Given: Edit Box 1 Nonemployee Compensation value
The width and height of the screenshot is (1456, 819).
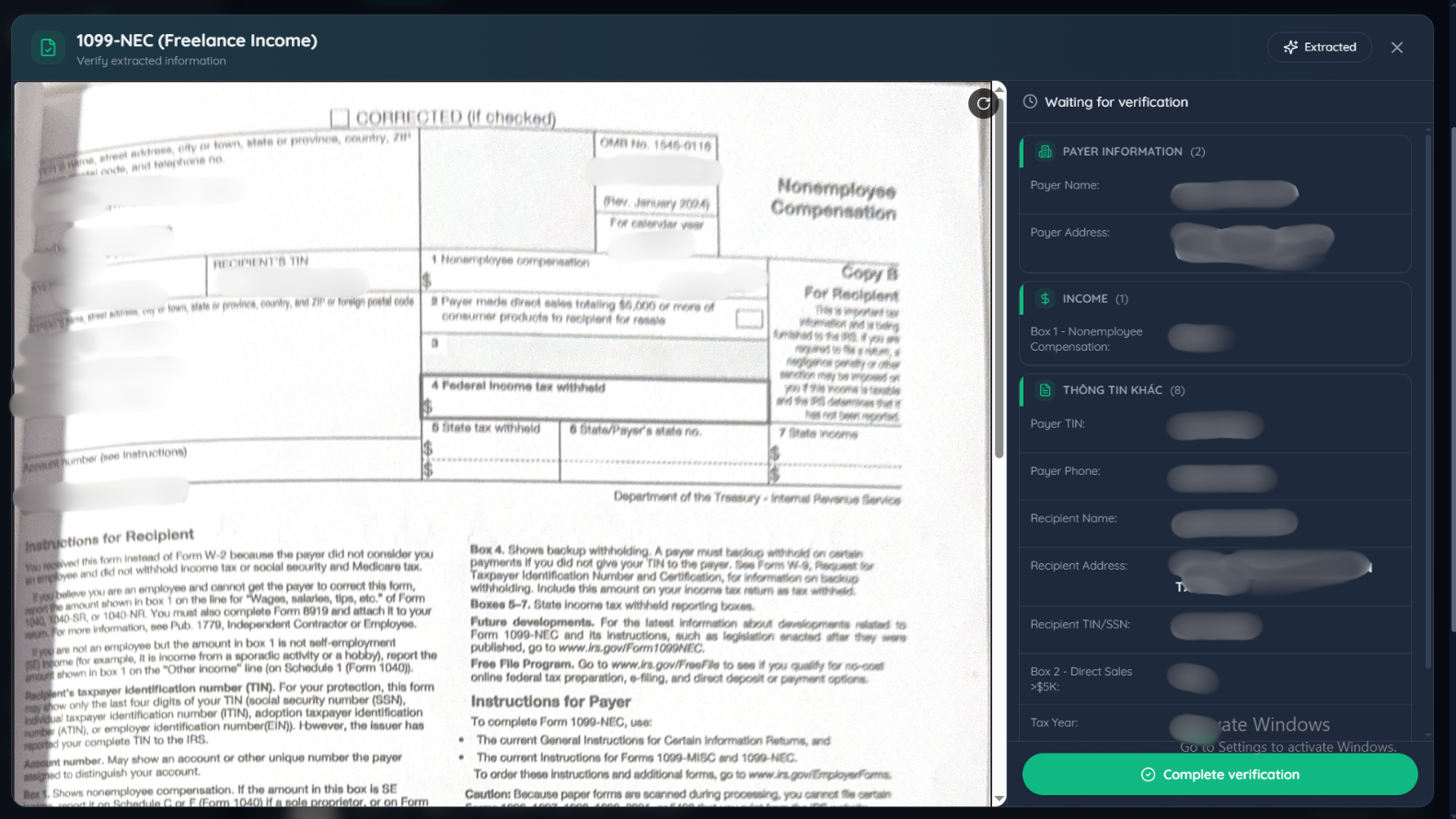Looking at the screenshot, I should tap(1200, 339).
